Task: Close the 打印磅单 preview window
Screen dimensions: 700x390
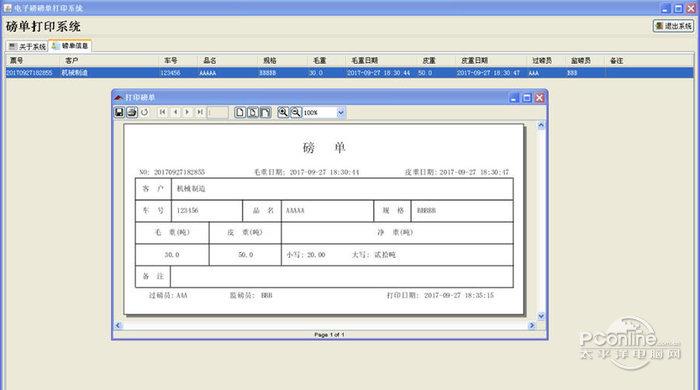Action: coord(540,98)
